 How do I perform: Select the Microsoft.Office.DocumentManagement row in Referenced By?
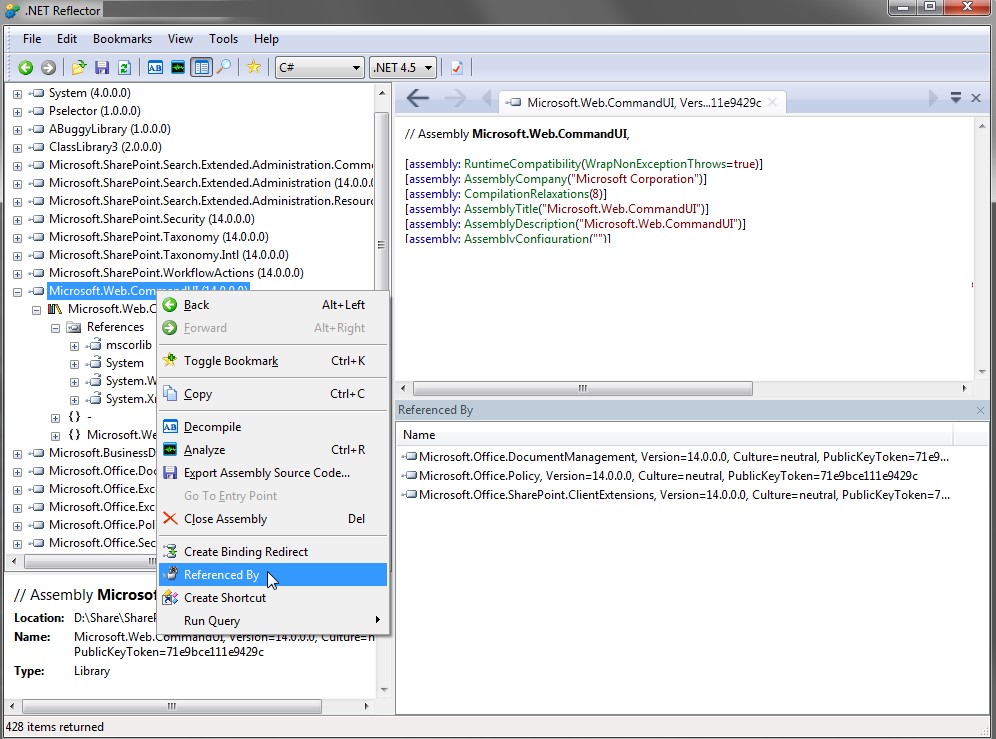[x=676, y=457]
